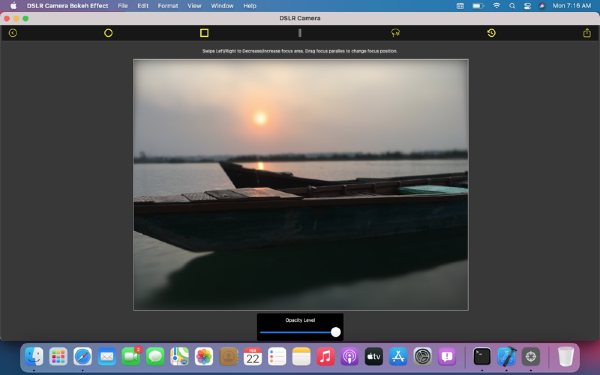Open Apple TV from the Dock
The image size is (600, 375).
(x=374, y=357)
